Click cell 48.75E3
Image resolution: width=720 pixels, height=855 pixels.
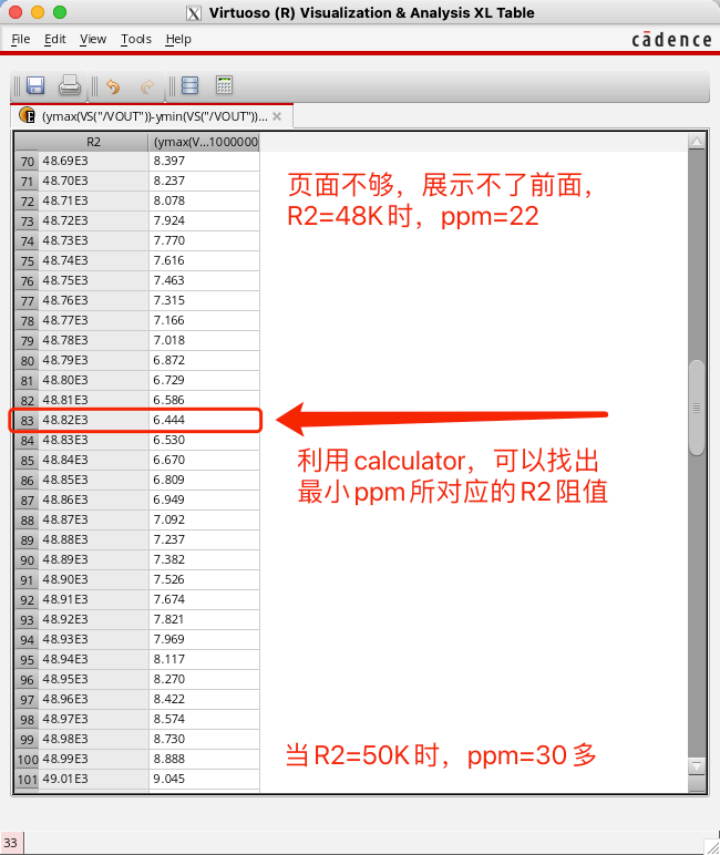point(93,280)
